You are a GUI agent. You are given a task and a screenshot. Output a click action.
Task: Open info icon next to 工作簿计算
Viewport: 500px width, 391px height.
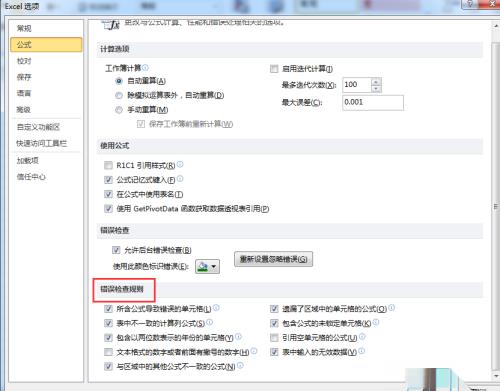tap(145, 68)
